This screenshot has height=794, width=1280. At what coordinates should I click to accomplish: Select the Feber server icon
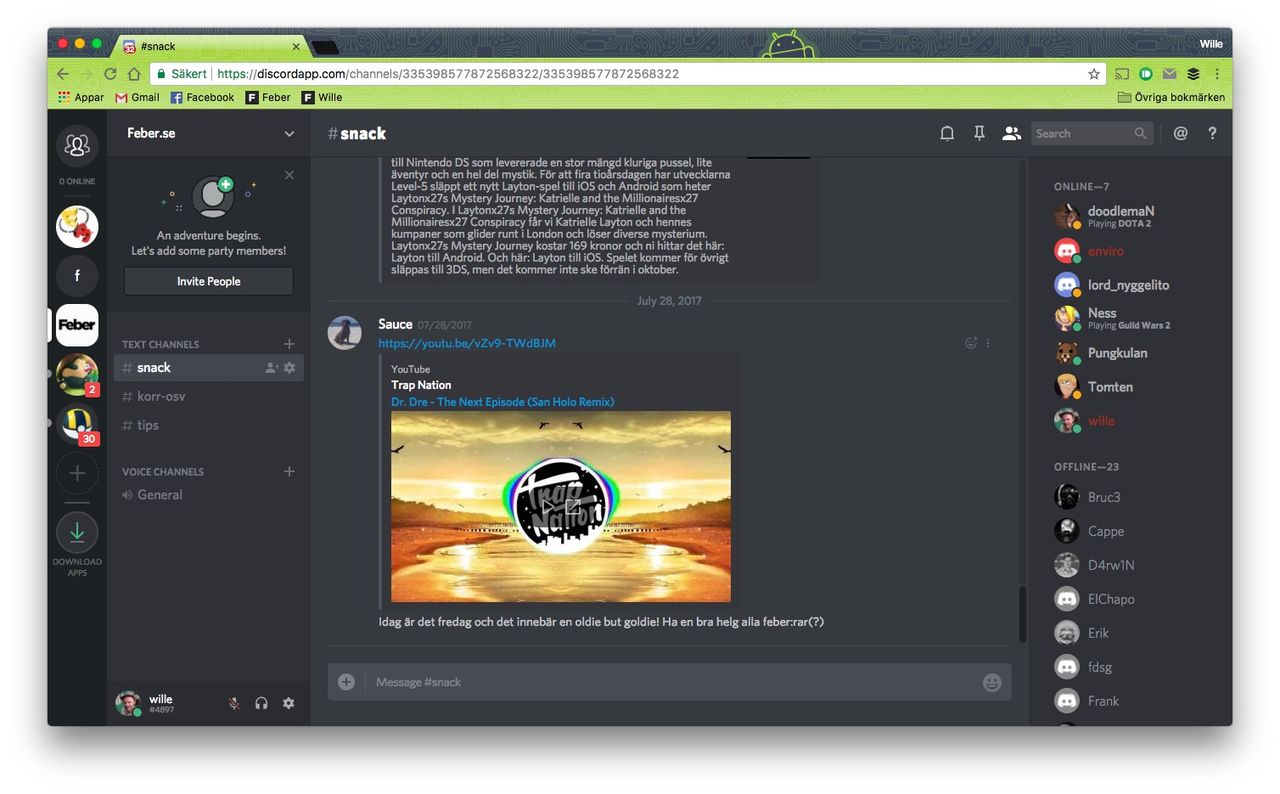[x=77, y=325]
